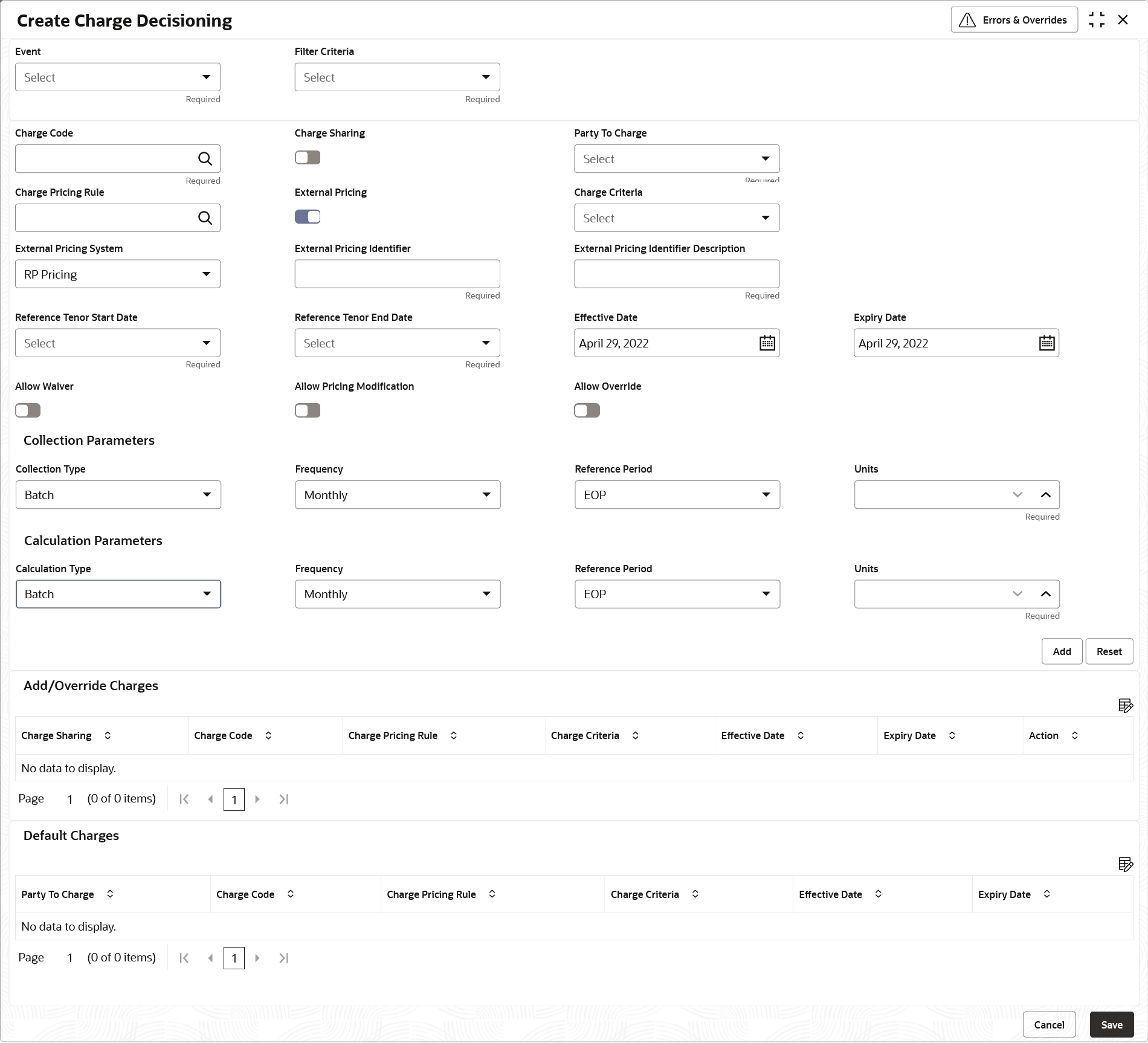Decrease Calculation Parameters Units value
The height and width of the screenshot is (1043, 1148).
coord(1017,594)
